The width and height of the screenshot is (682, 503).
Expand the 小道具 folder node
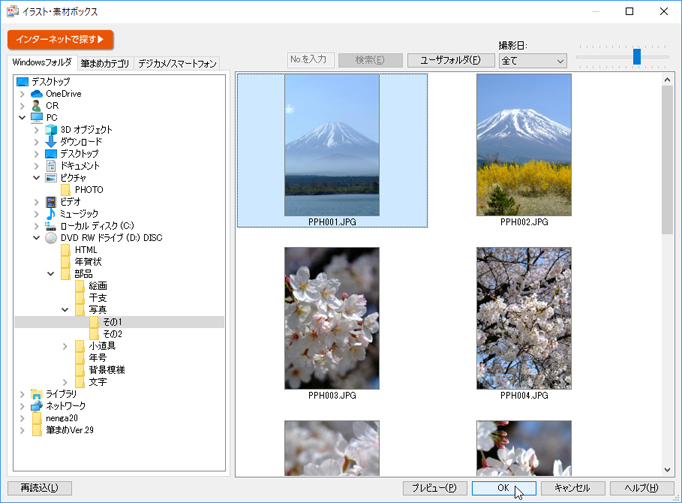[x=65, y=346]
